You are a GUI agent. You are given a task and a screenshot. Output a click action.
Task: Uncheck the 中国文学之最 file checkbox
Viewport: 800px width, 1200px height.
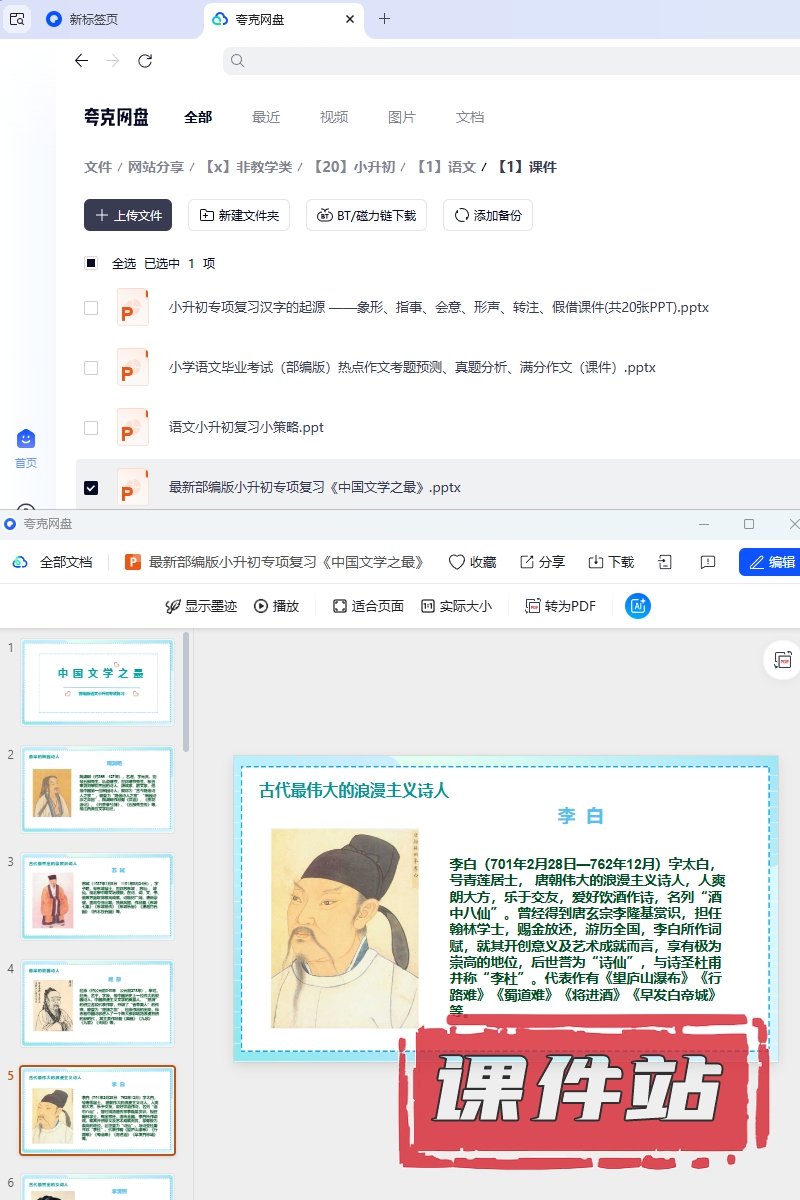[x=91, y=488]
